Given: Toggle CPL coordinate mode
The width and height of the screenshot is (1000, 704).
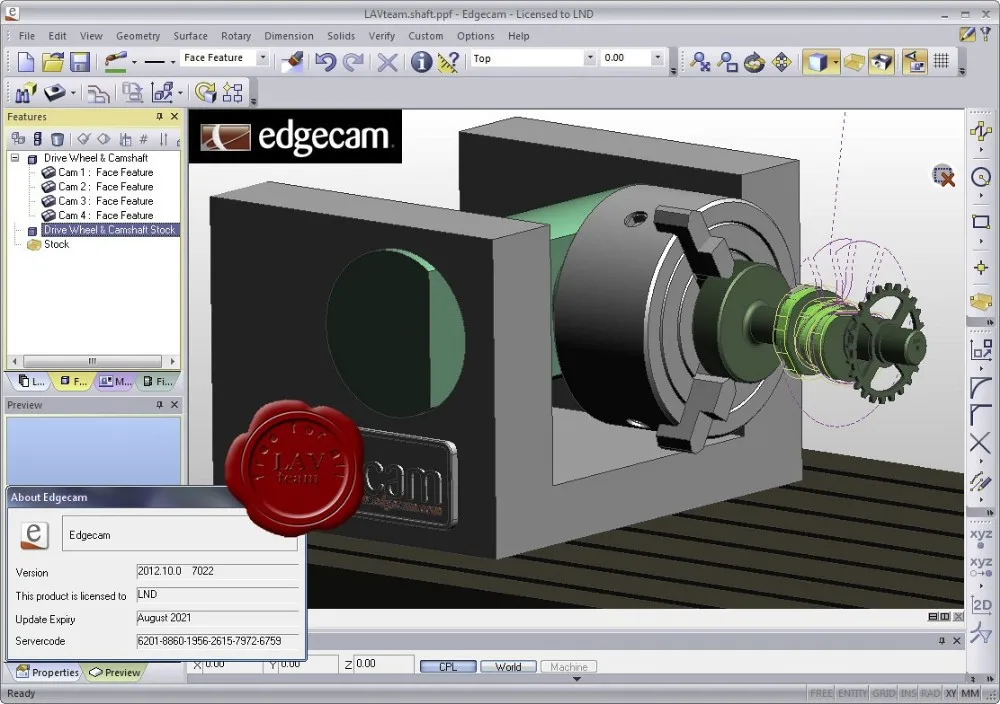Looking at the screenshot, I should tap(448, 666).
